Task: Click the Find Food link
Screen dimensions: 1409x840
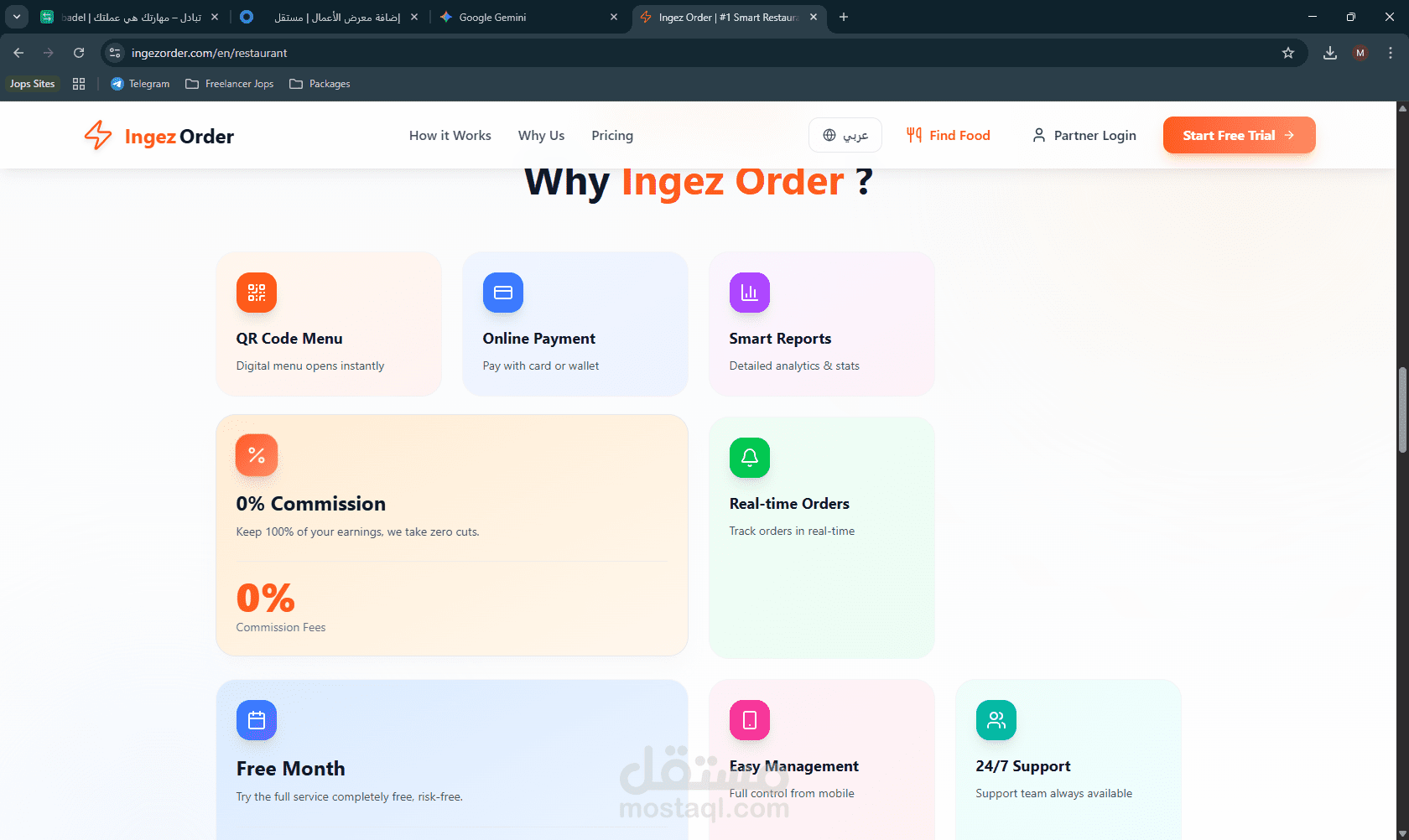Action: (949, 135)
